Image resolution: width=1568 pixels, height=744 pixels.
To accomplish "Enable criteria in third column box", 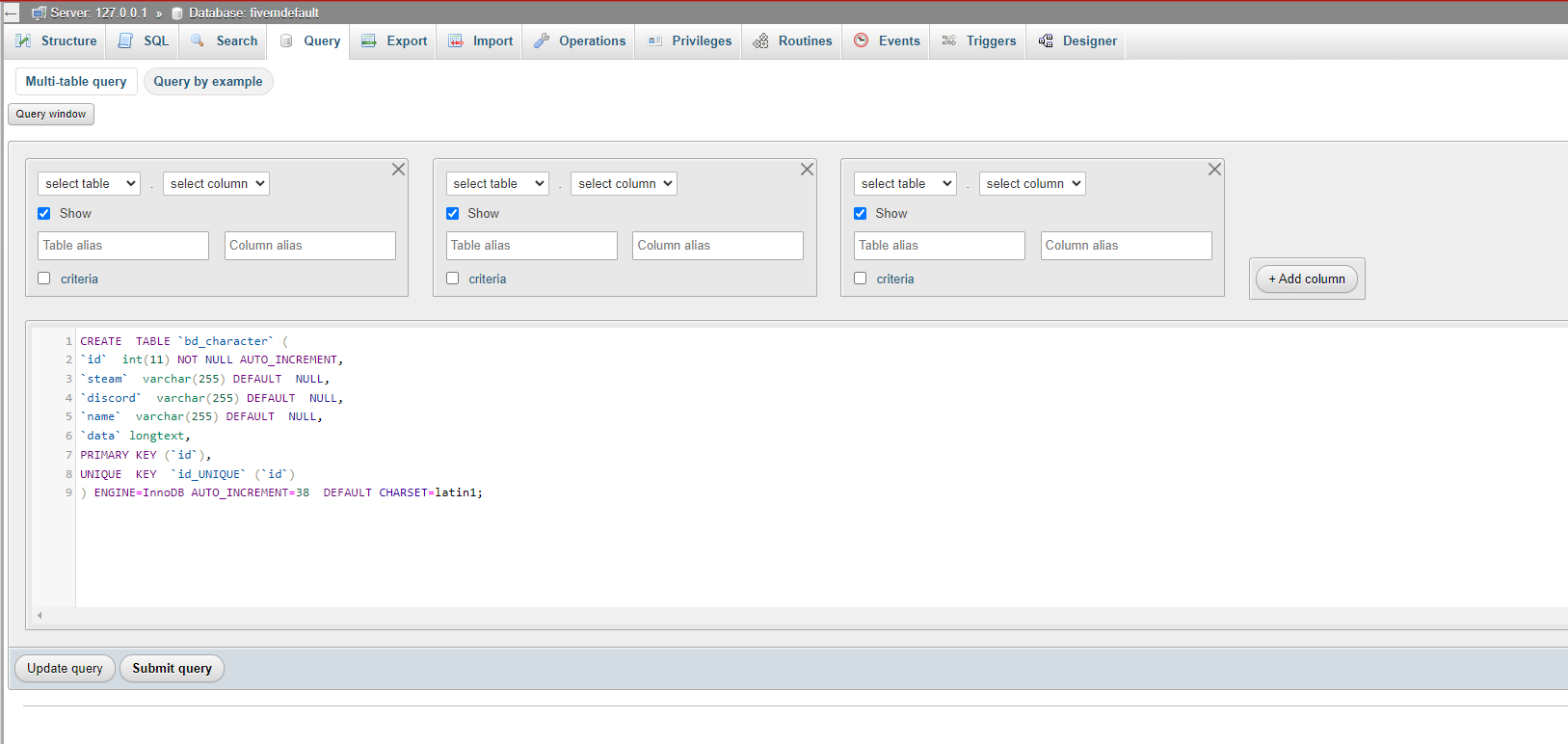I will pos(861,278).
